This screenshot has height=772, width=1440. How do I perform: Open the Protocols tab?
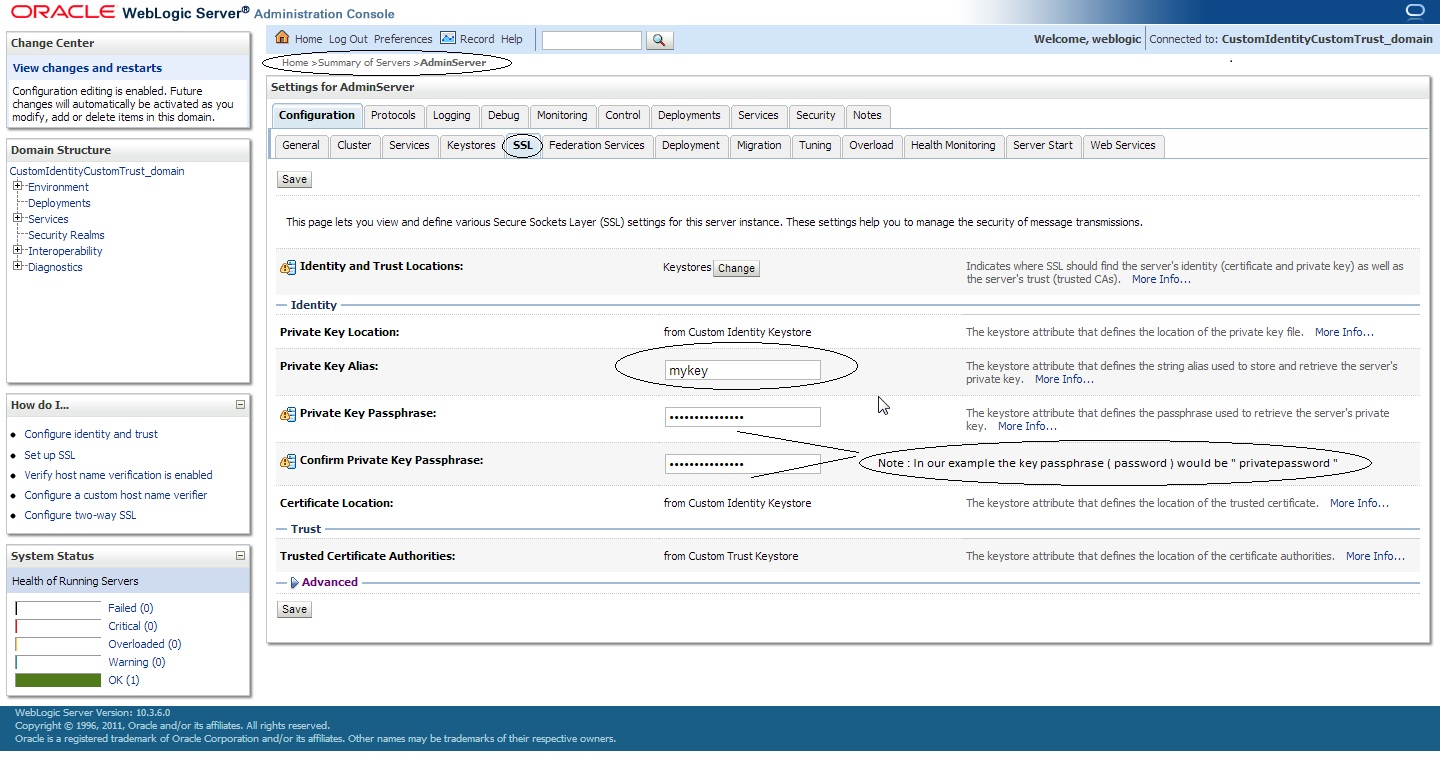393,116
